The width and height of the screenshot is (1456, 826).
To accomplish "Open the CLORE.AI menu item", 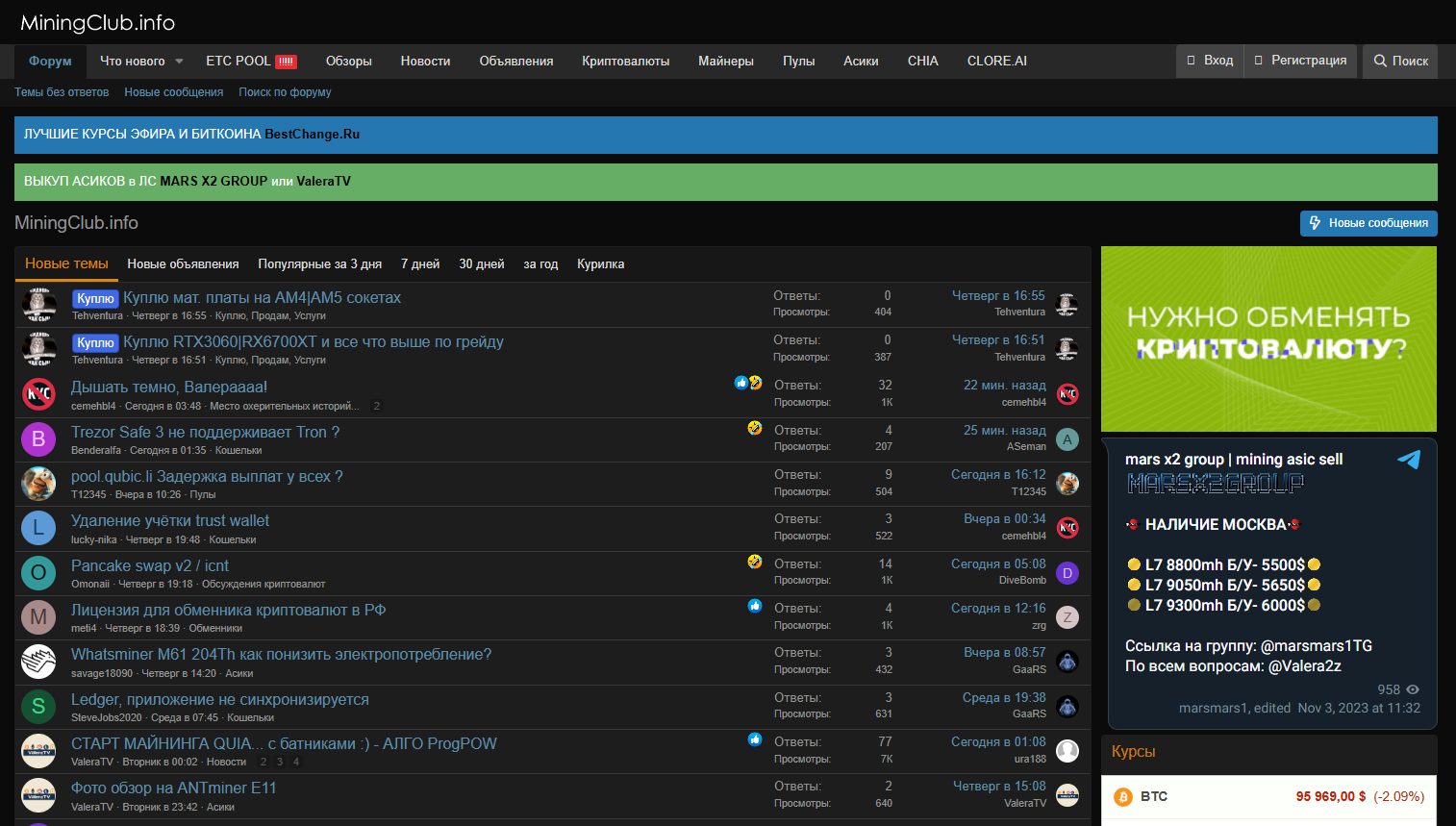I will [997, 61].
